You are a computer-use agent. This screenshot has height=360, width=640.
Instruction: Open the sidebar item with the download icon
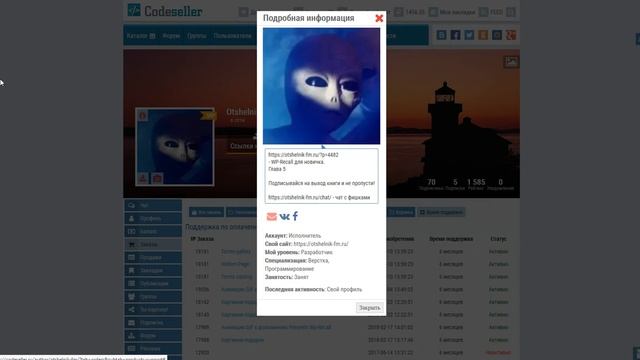point(153,336)
